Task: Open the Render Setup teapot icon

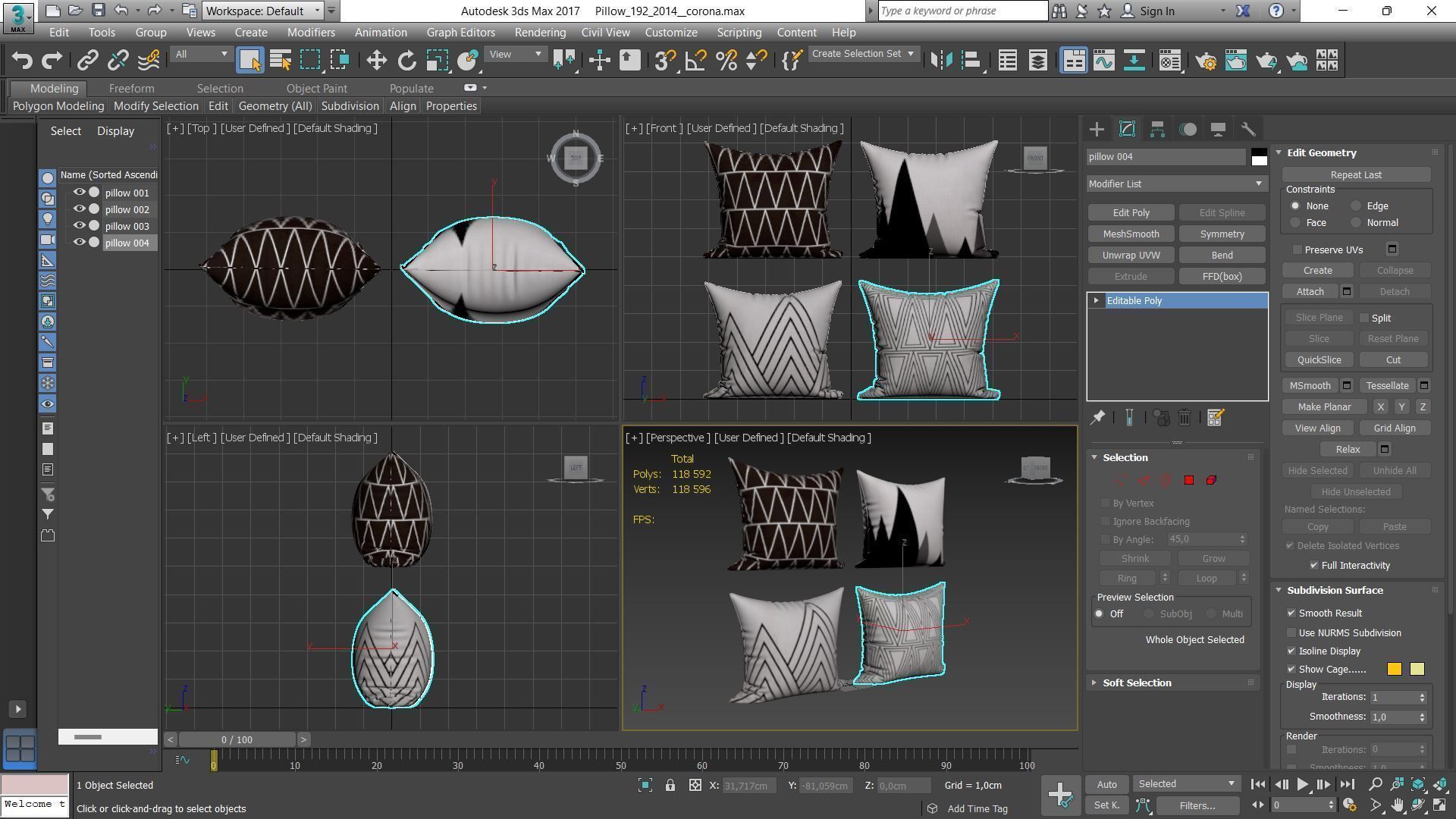Action: tap(1206, 60)
